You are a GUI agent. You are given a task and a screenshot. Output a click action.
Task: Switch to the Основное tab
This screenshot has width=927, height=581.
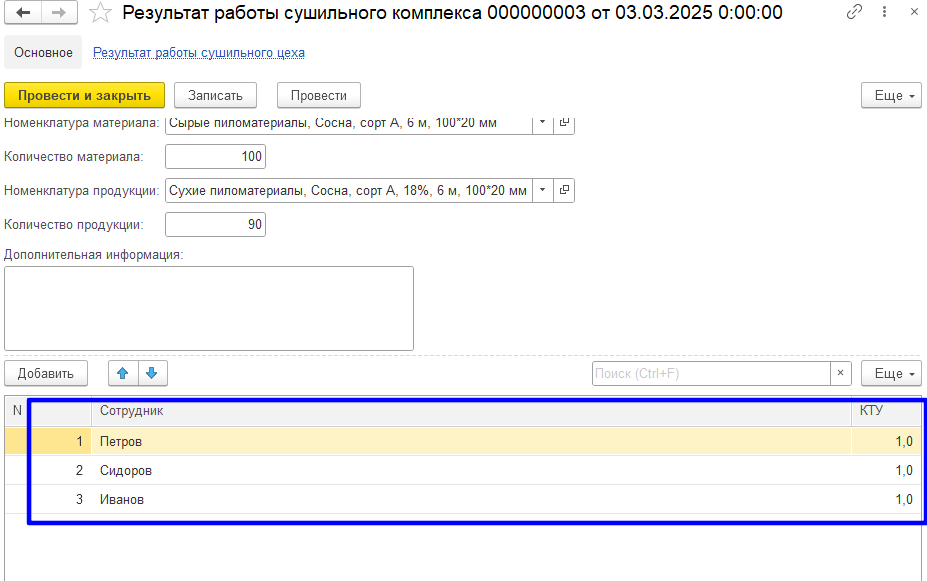click(x=43, y=52)
